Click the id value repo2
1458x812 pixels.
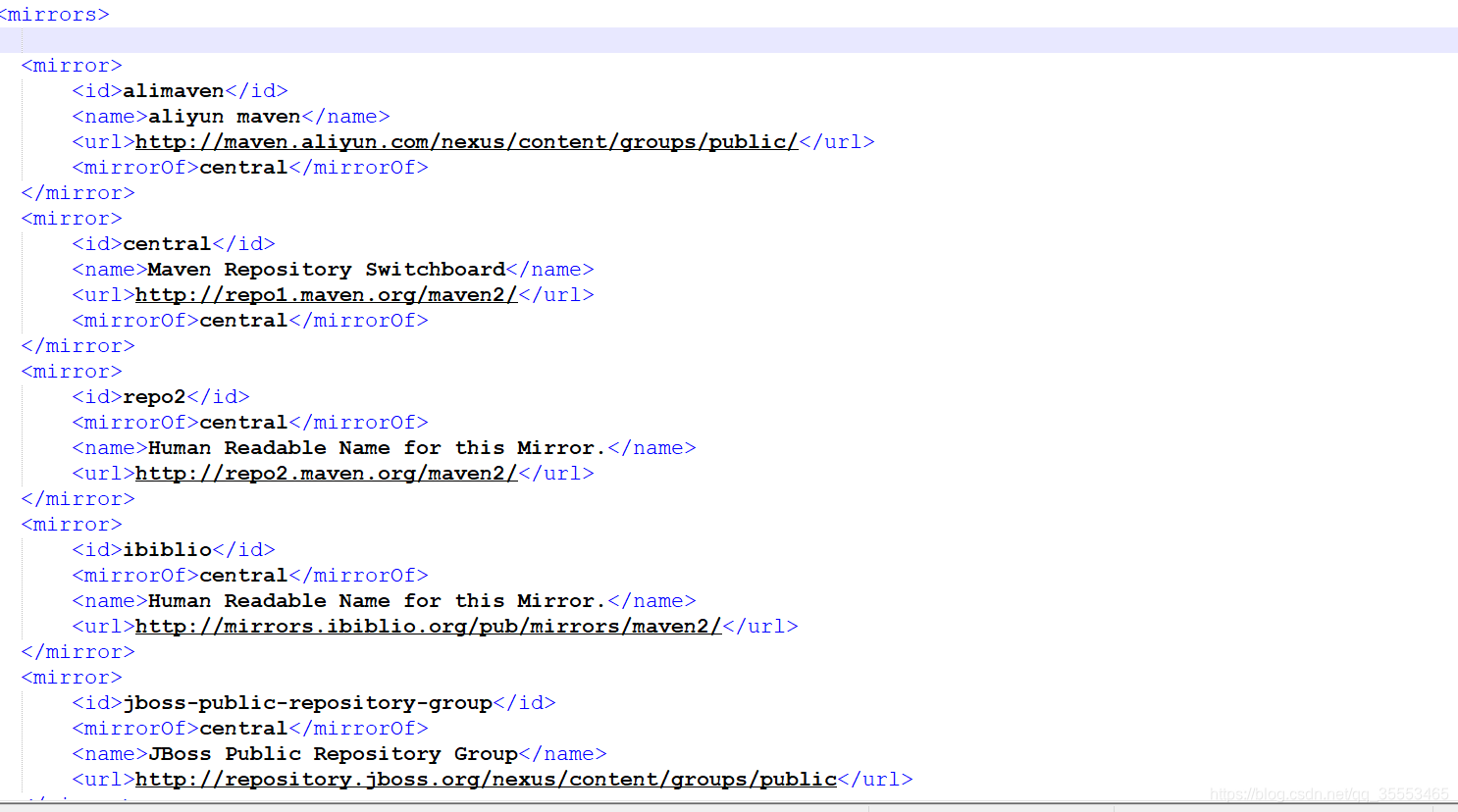(x=154, y=397)
